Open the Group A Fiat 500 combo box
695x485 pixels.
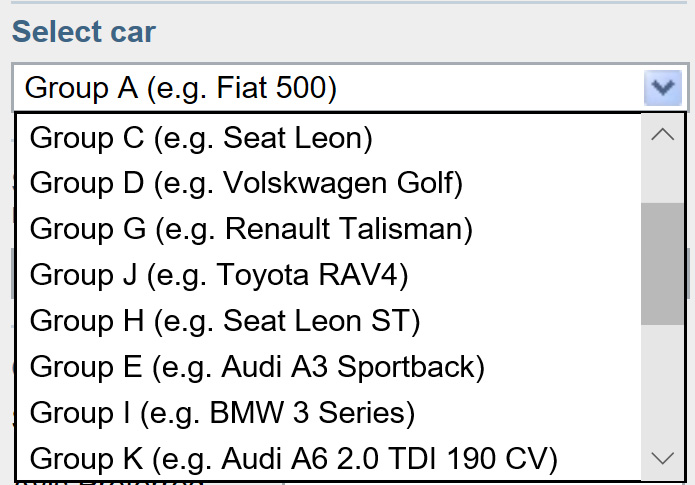point(330,89)
